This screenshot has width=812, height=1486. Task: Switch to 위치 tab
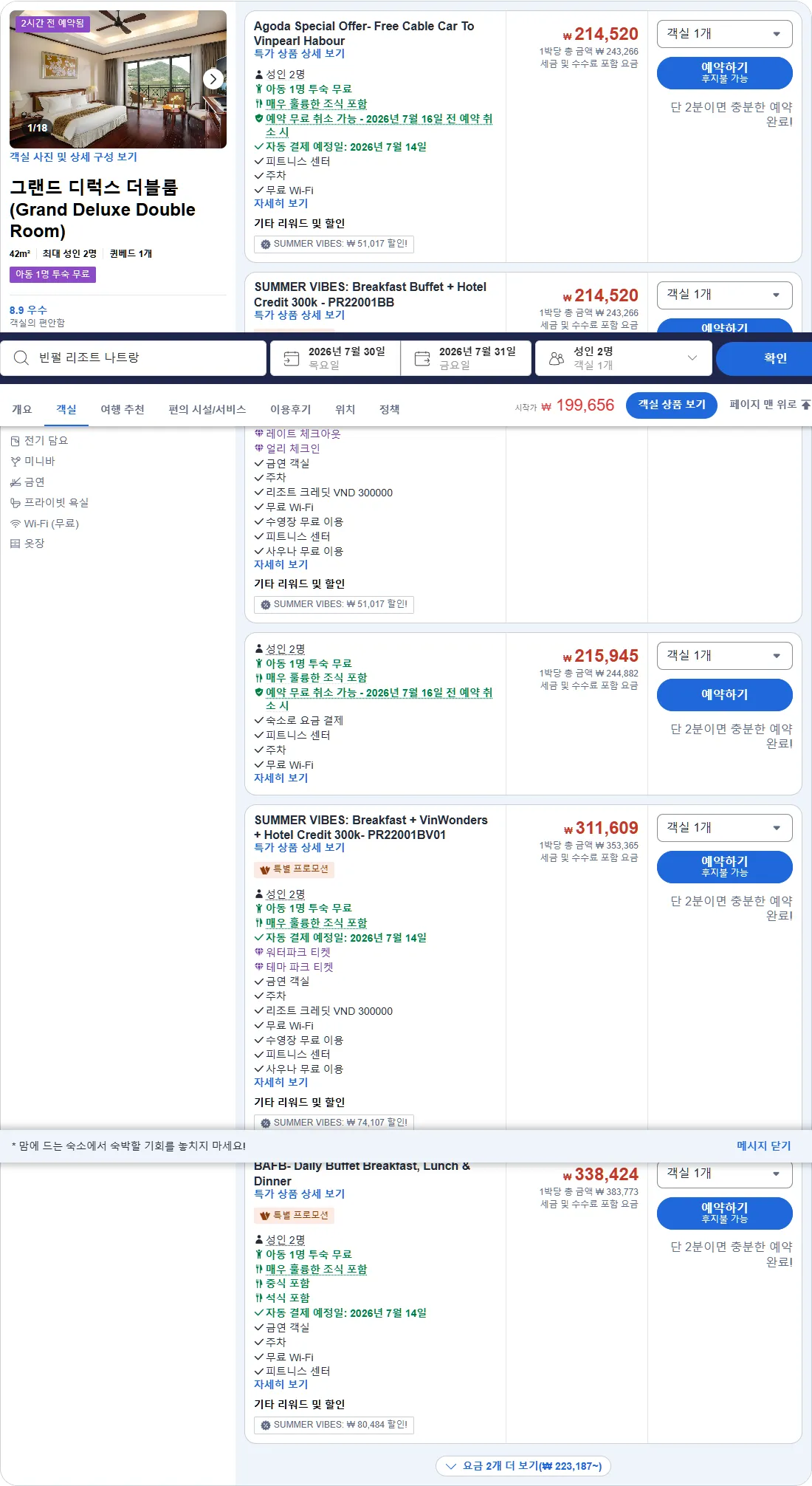[x=345, y=409]
